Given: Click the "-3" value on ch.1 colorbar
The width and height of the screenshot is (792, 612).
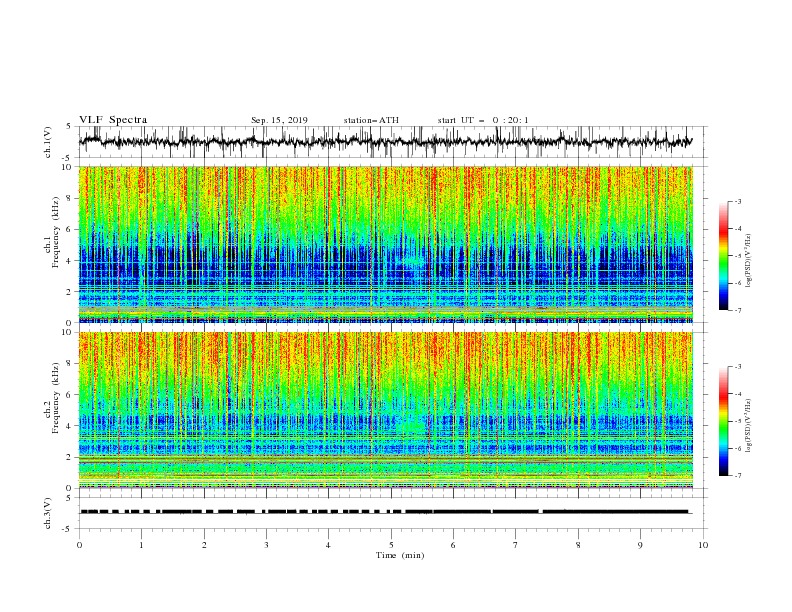Looking at the screenshot, I should coord(738,201).
